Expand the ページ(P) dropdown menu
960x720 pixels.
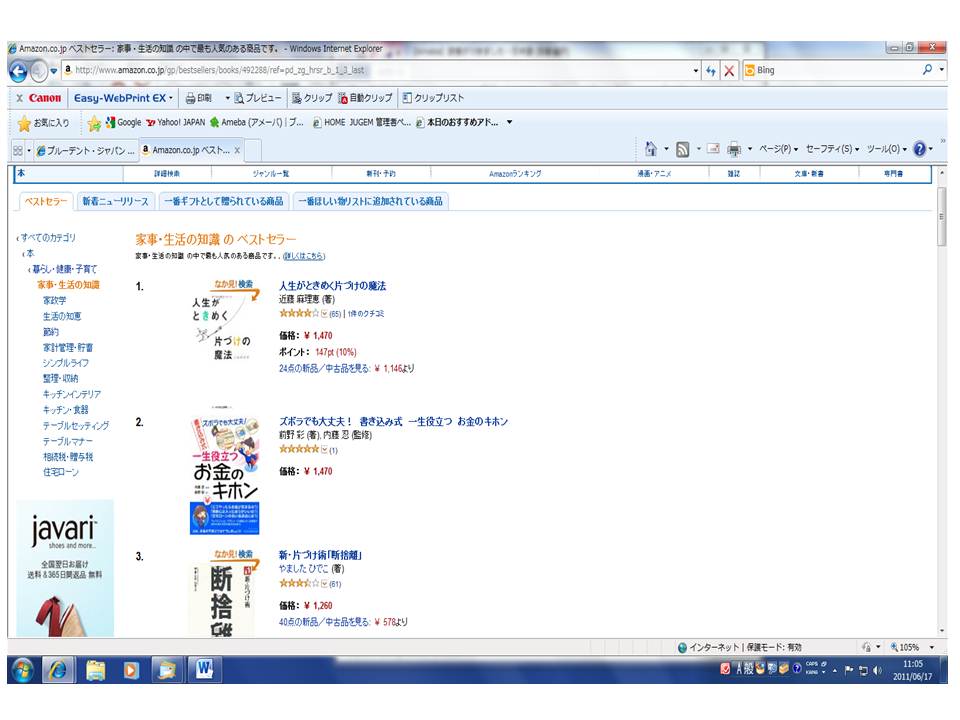coord(779,149)
